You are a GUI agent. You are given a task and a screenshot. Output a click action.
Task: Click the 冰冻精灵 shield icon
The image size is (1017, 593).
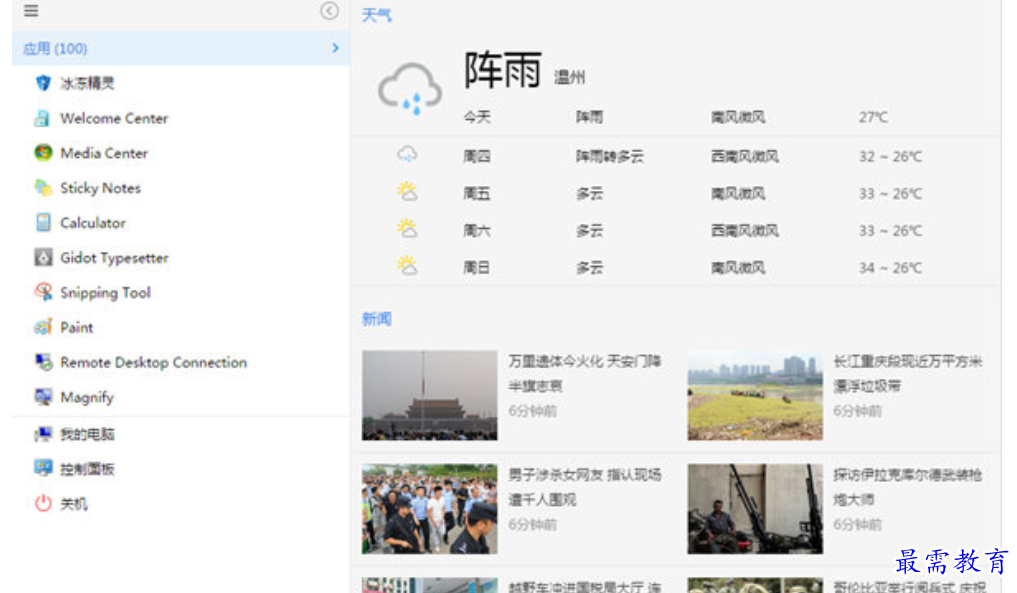tap(43, 83)
